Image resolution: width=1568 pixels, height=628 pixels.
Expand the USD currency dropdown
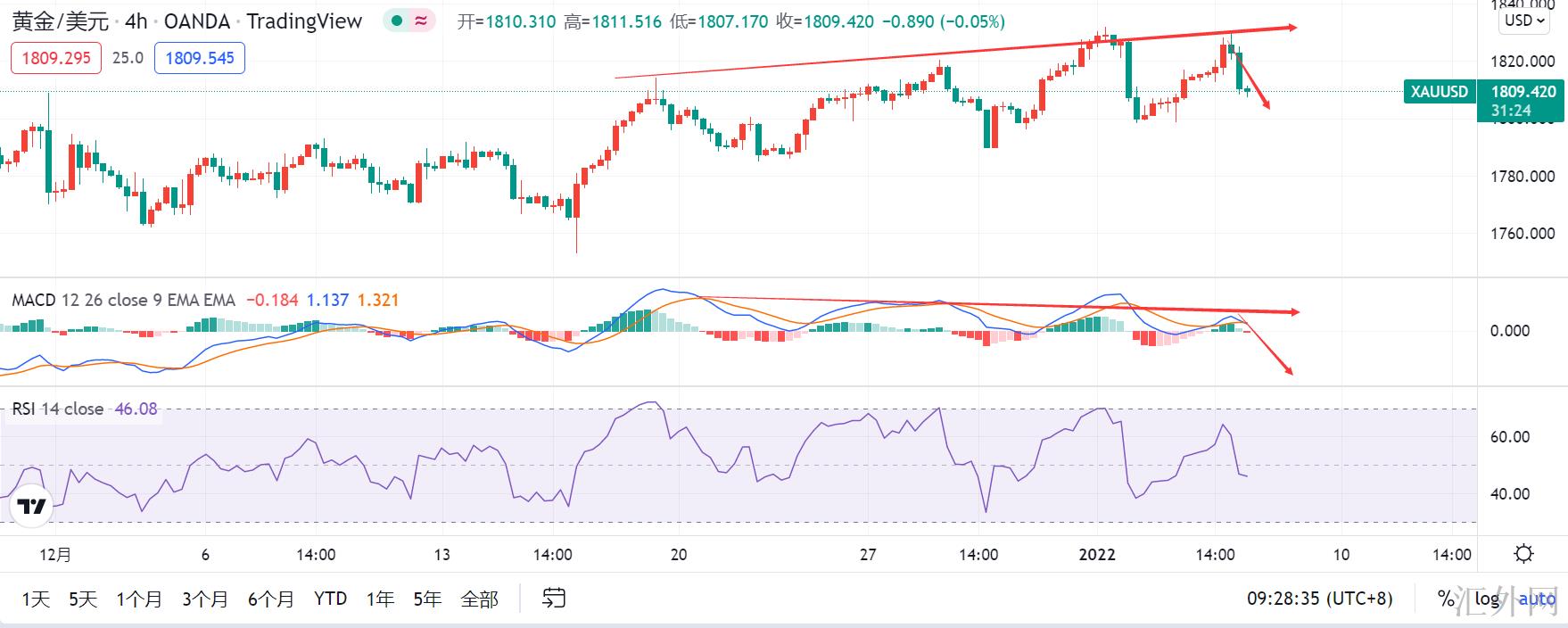pyautogui.click(x=1524, y=21)
